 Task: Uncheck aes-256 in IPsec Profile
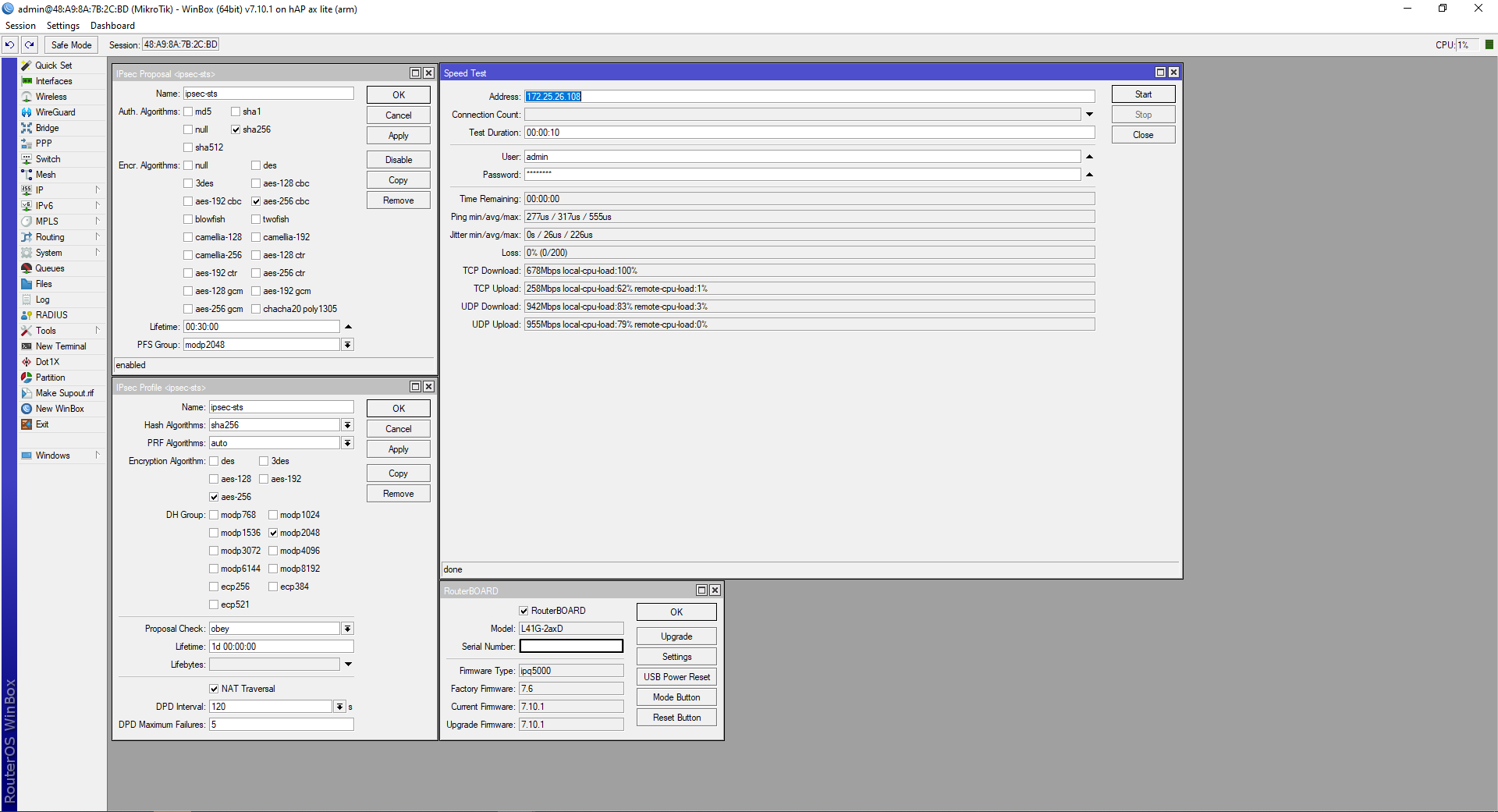pos(214,497)
